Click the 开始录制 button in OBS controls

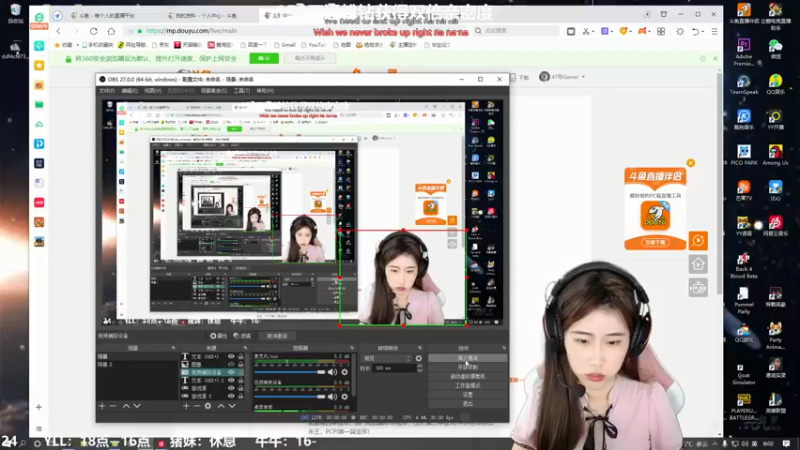click(467, 367)
